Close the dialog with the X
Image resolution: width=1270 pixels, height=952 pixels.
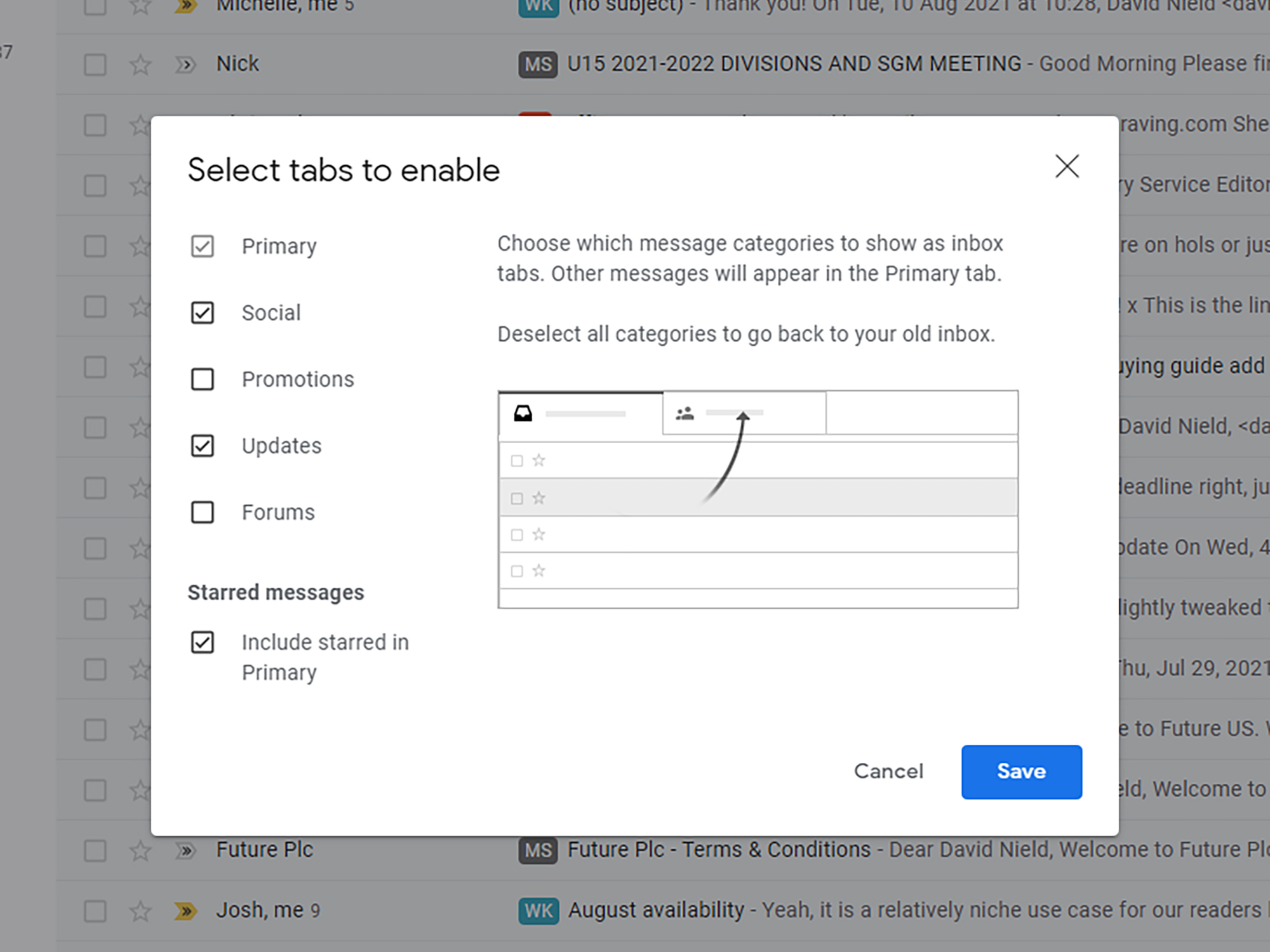coord(1067,166)
